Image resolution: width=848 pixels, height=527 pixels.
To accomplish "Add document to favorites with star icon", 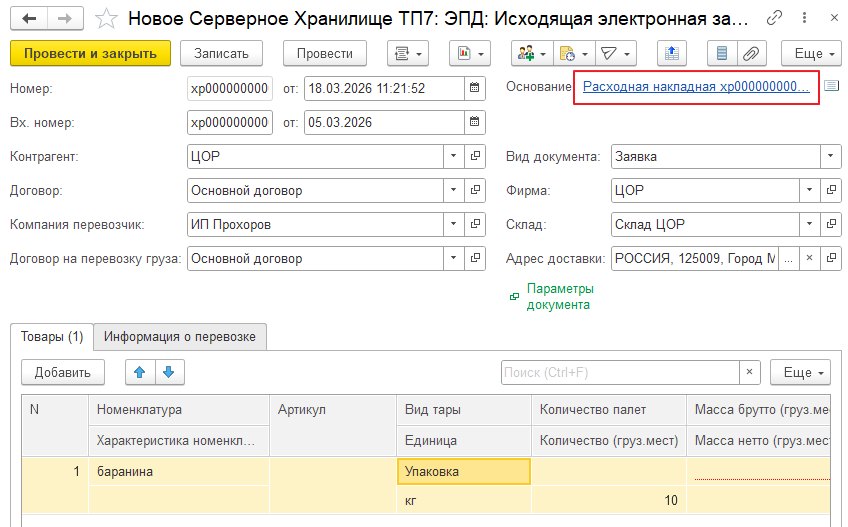I will [106, 19].
